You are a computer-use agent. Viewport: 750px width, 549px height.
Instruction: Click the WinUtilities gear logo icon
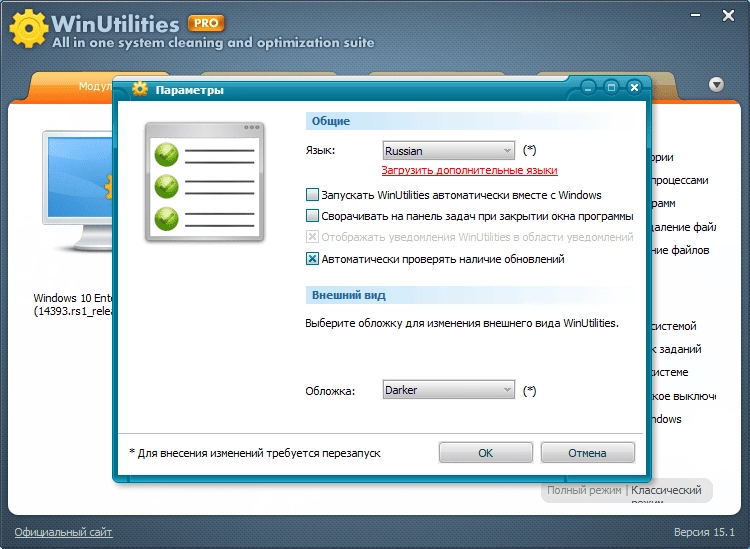28,28
